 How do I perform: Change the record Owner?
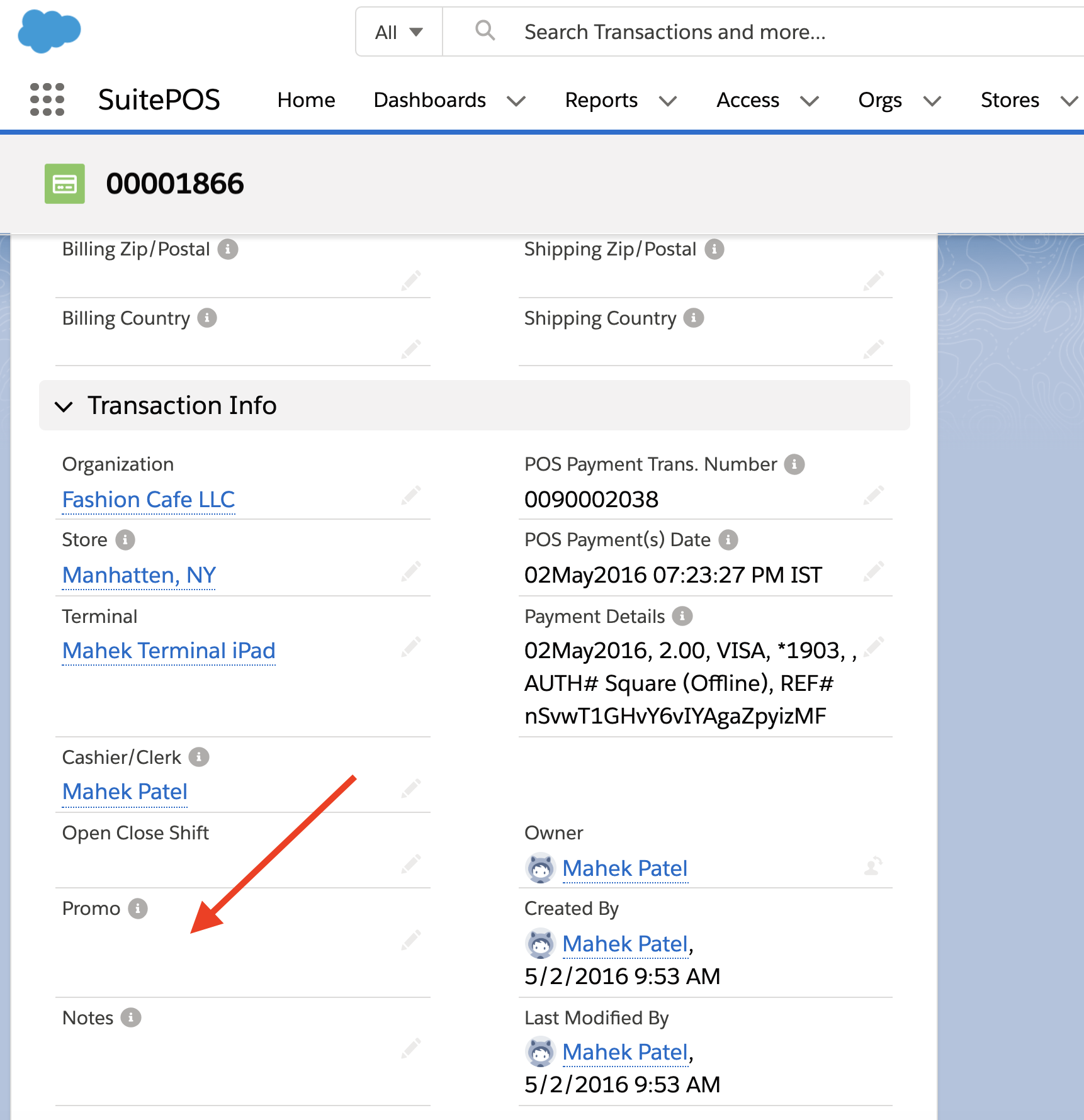pos(874,866)
